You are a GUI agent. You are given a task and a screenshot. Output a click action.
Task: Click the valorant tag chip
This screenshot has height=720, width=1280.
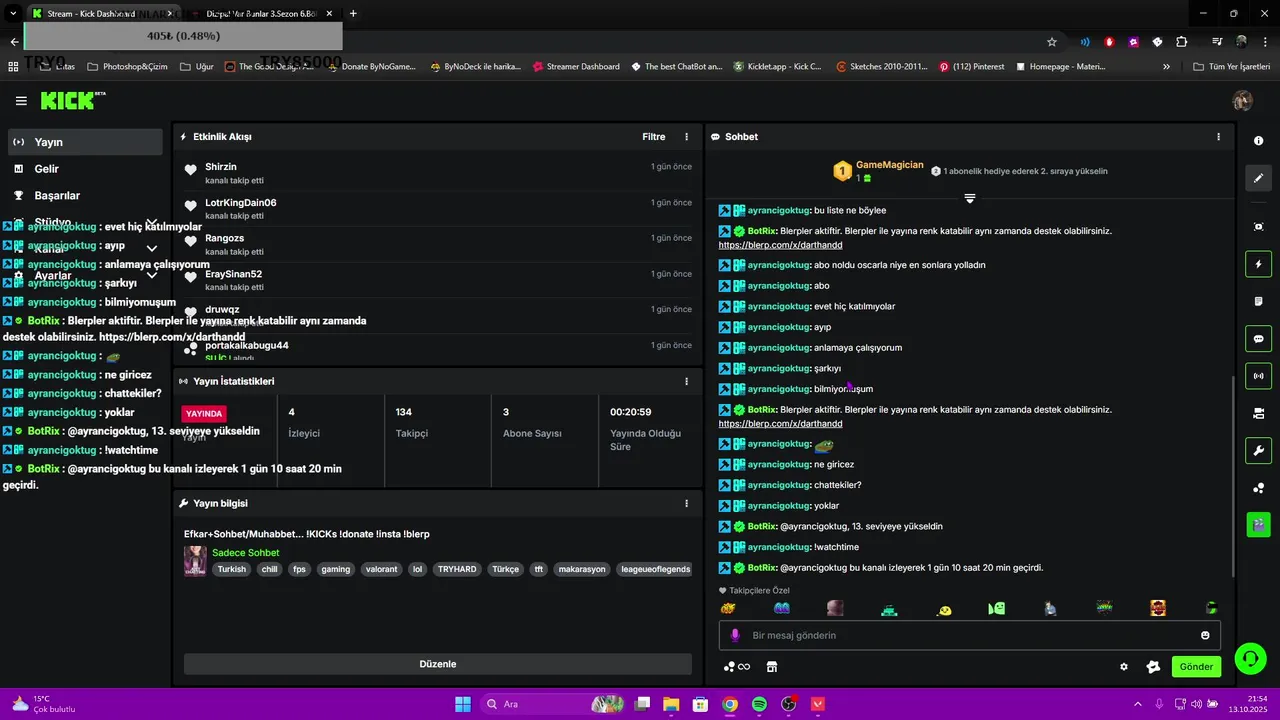coord(381,569)
